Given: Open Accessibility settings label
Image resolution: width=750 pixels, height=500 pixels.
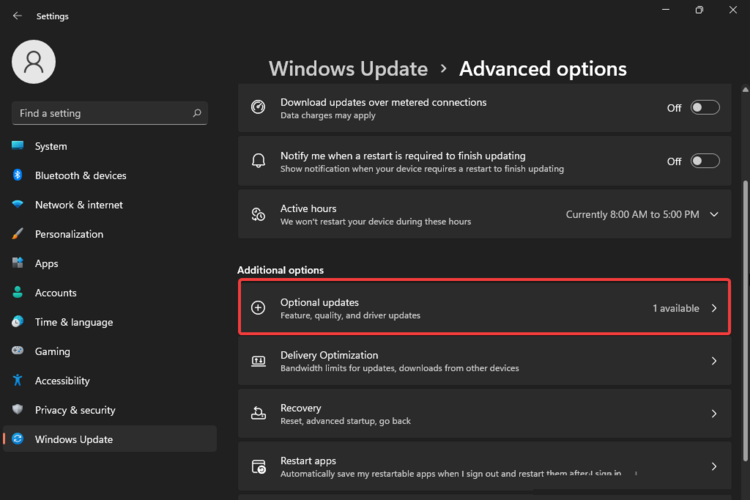Looking at the screenshot, I should tap(62, 381).
